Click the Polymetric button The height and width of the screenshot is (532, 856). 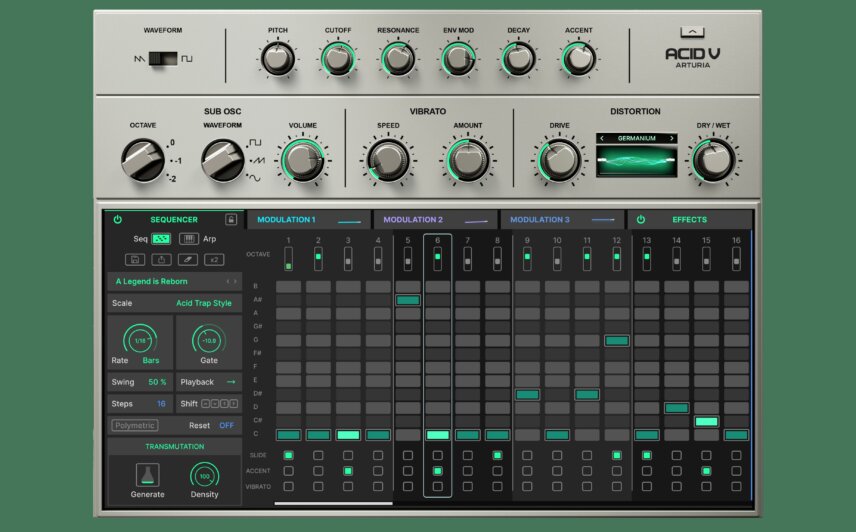pyautogui.click(x=135, y=425)
